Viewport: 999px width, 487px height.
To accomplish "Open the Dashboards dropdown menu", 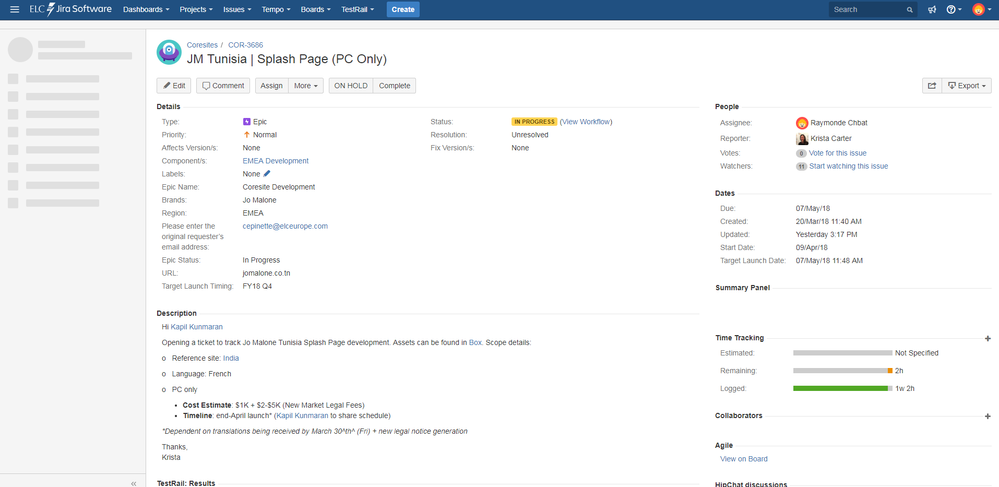I will click(146, 10).
